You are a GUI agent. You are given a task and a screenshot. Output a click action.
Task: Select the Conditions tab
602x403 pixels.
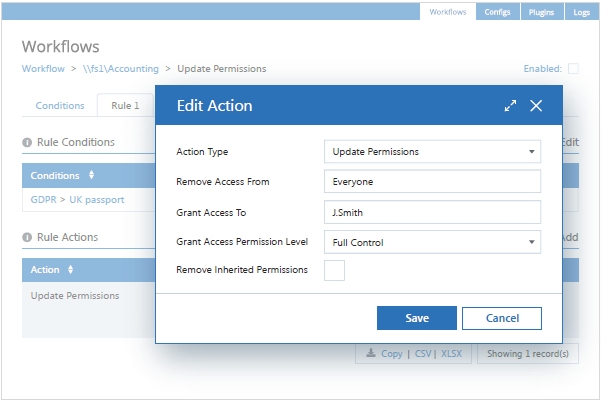60,105
